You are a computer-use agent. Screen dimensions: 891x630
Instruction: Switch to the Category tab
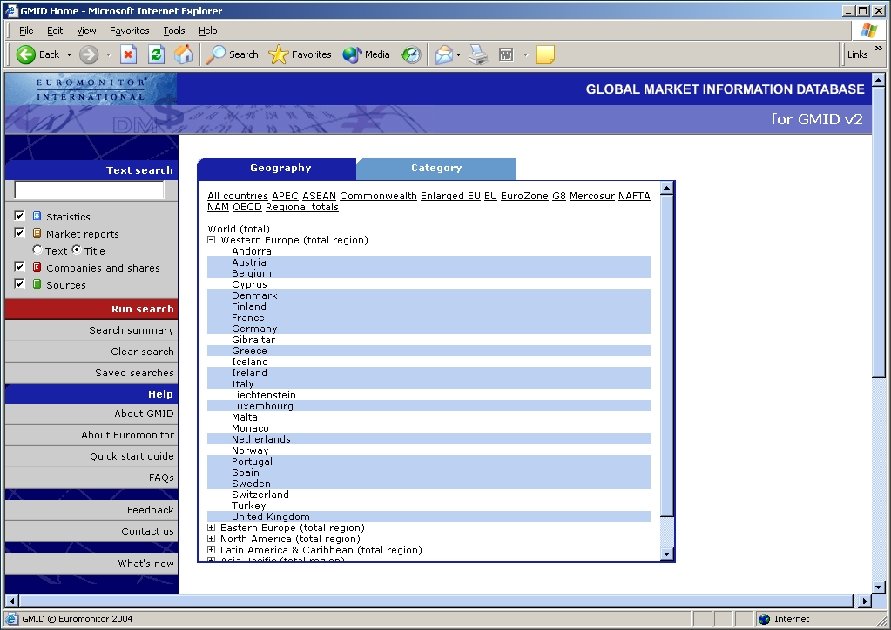tap(436, 168)
